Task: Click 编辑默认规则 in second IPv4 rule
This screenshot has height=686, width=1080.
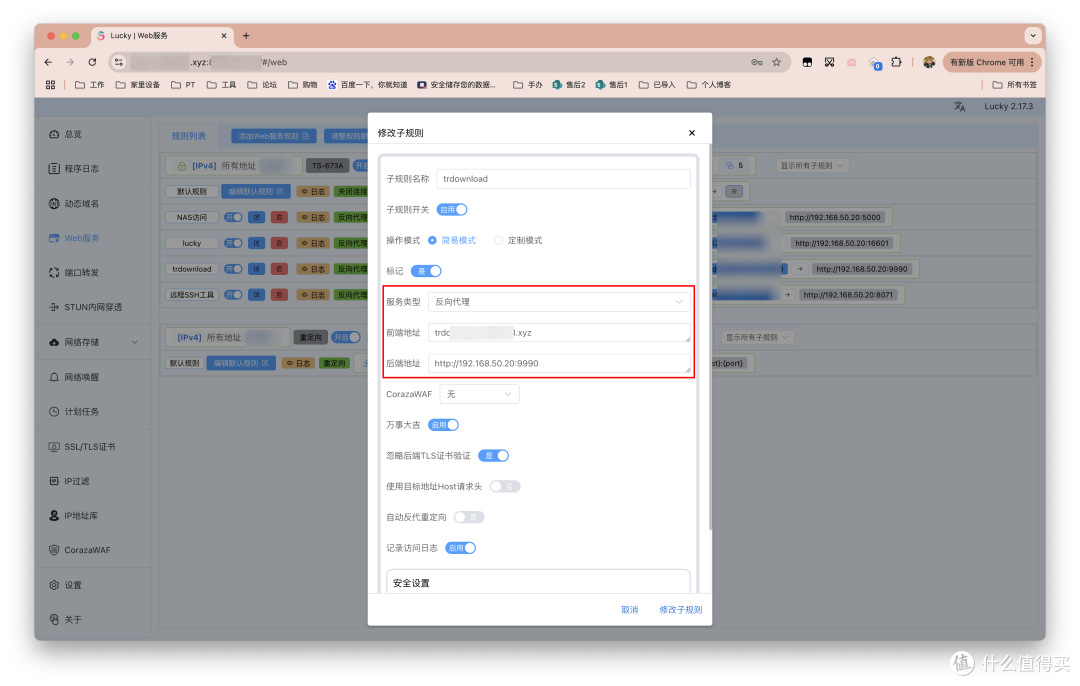Action: 241,363
